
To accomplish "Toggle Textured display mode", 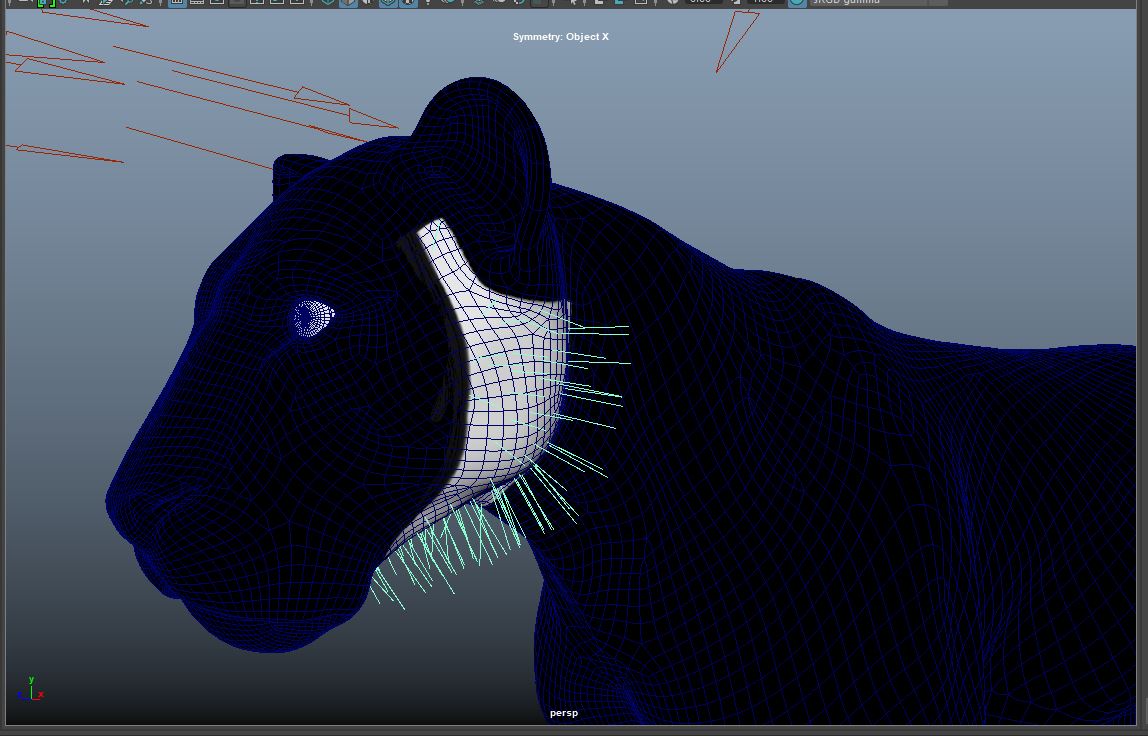I will [x=409, y=2].
